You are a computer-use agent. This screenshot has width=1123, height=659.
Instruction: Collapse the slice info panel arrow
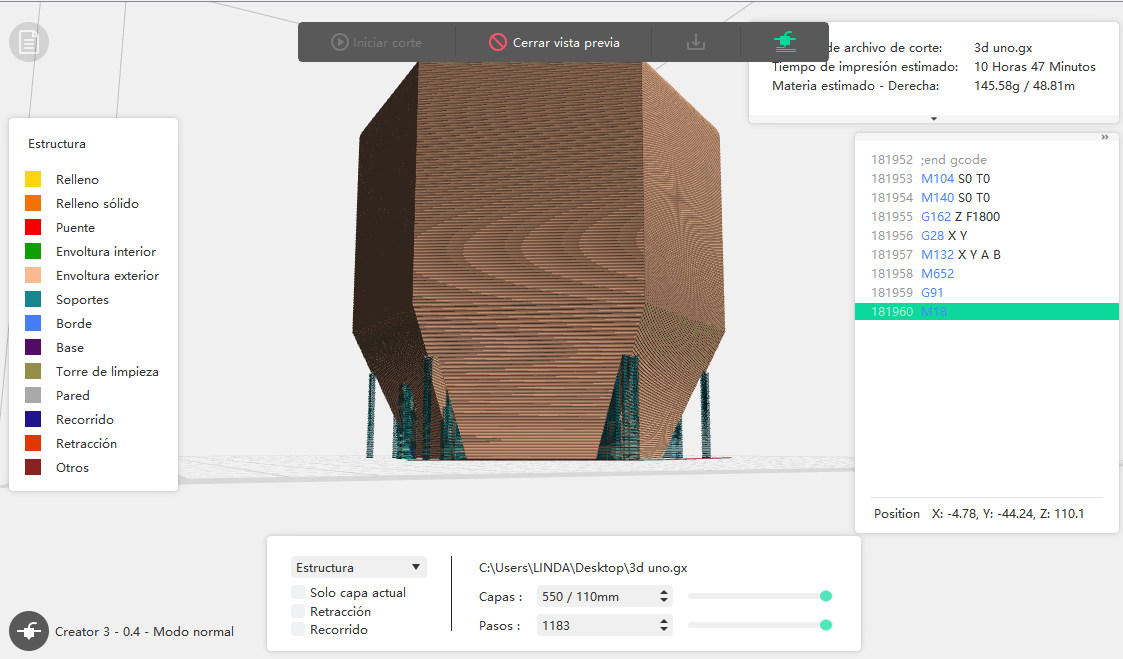point(934,119)
